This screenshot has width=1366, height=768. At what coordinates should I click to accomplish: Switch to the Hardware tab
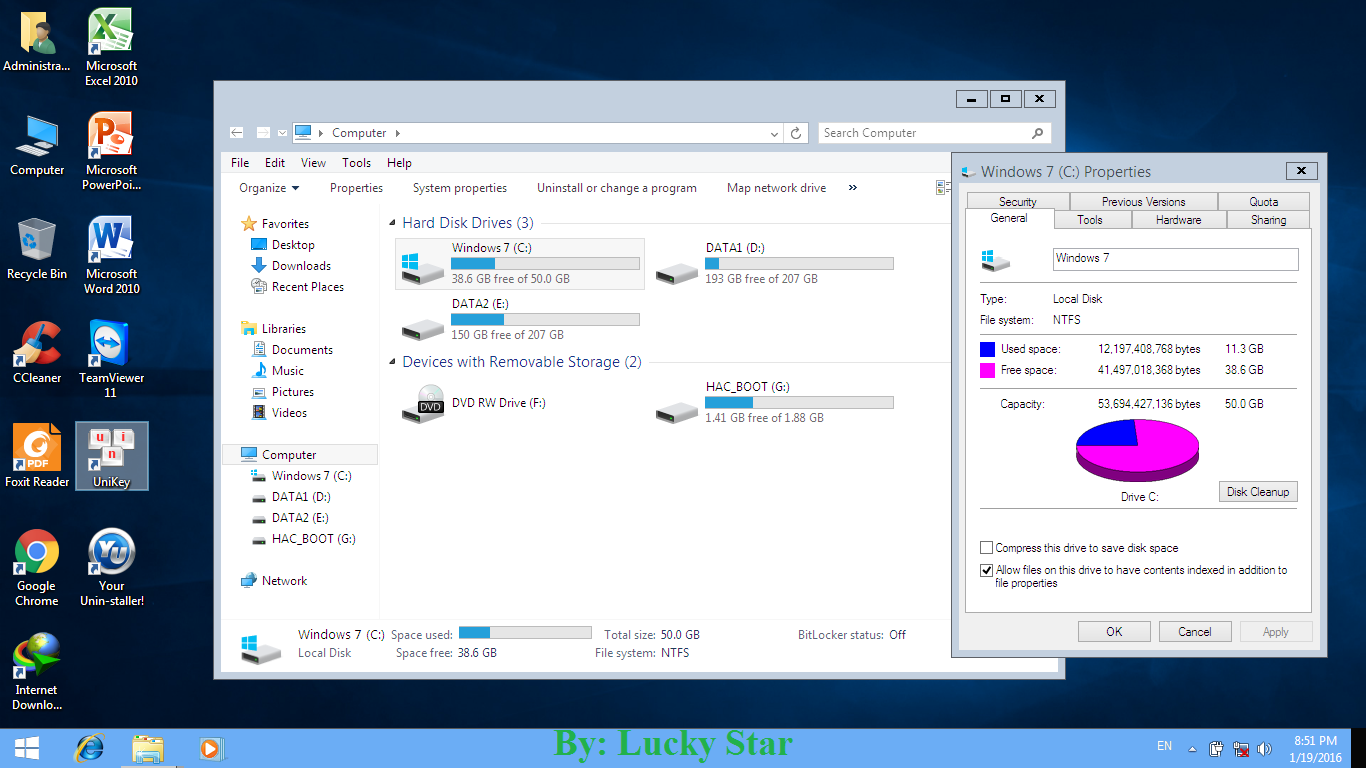pos(1178,220)
